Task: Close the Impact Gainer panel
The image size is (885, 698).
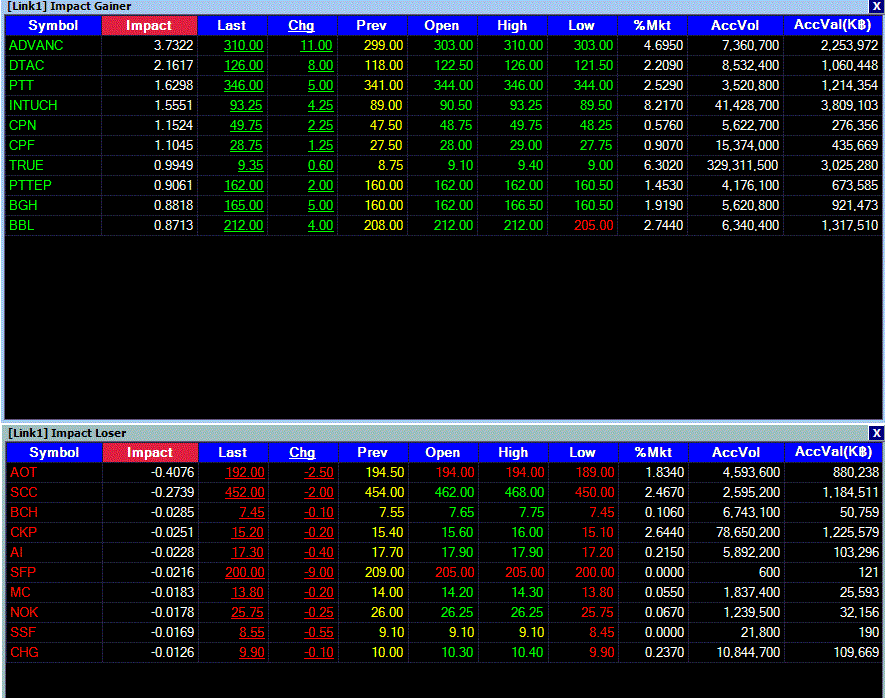Action: (x=876, y=6)
